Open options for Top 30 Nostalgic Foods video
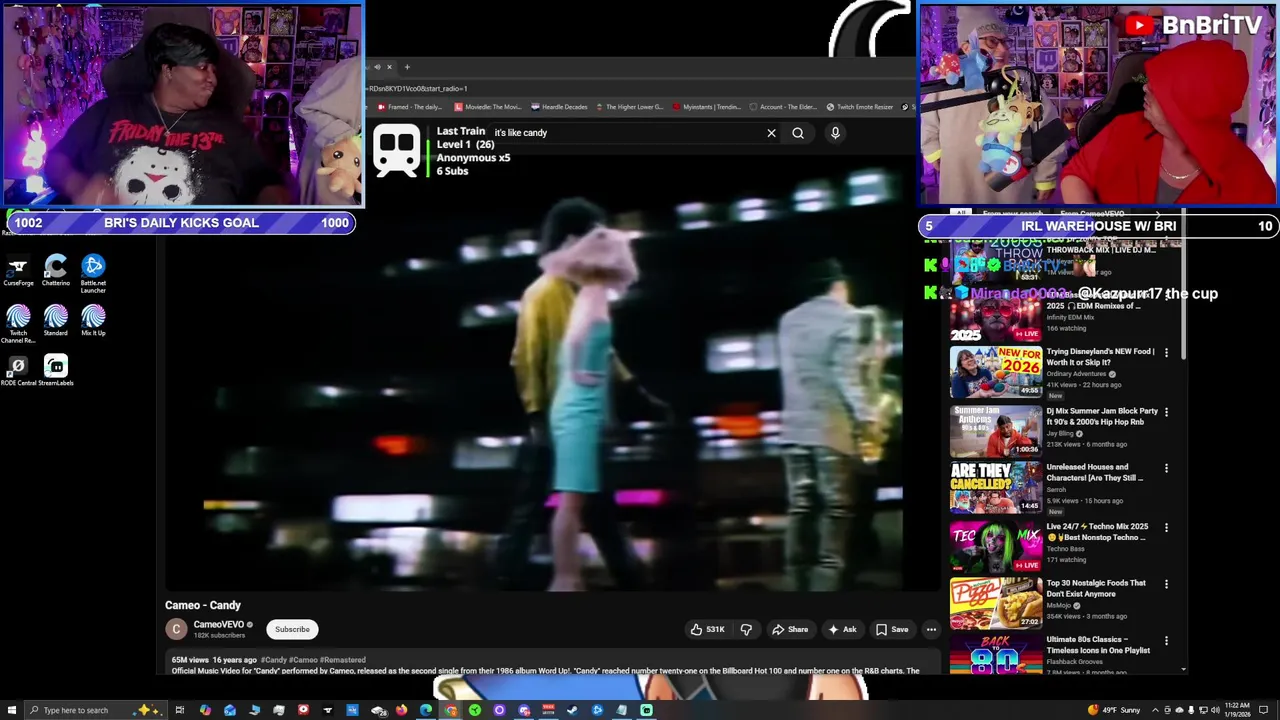Screen dimensions: 1280x720 [1166, 584]
